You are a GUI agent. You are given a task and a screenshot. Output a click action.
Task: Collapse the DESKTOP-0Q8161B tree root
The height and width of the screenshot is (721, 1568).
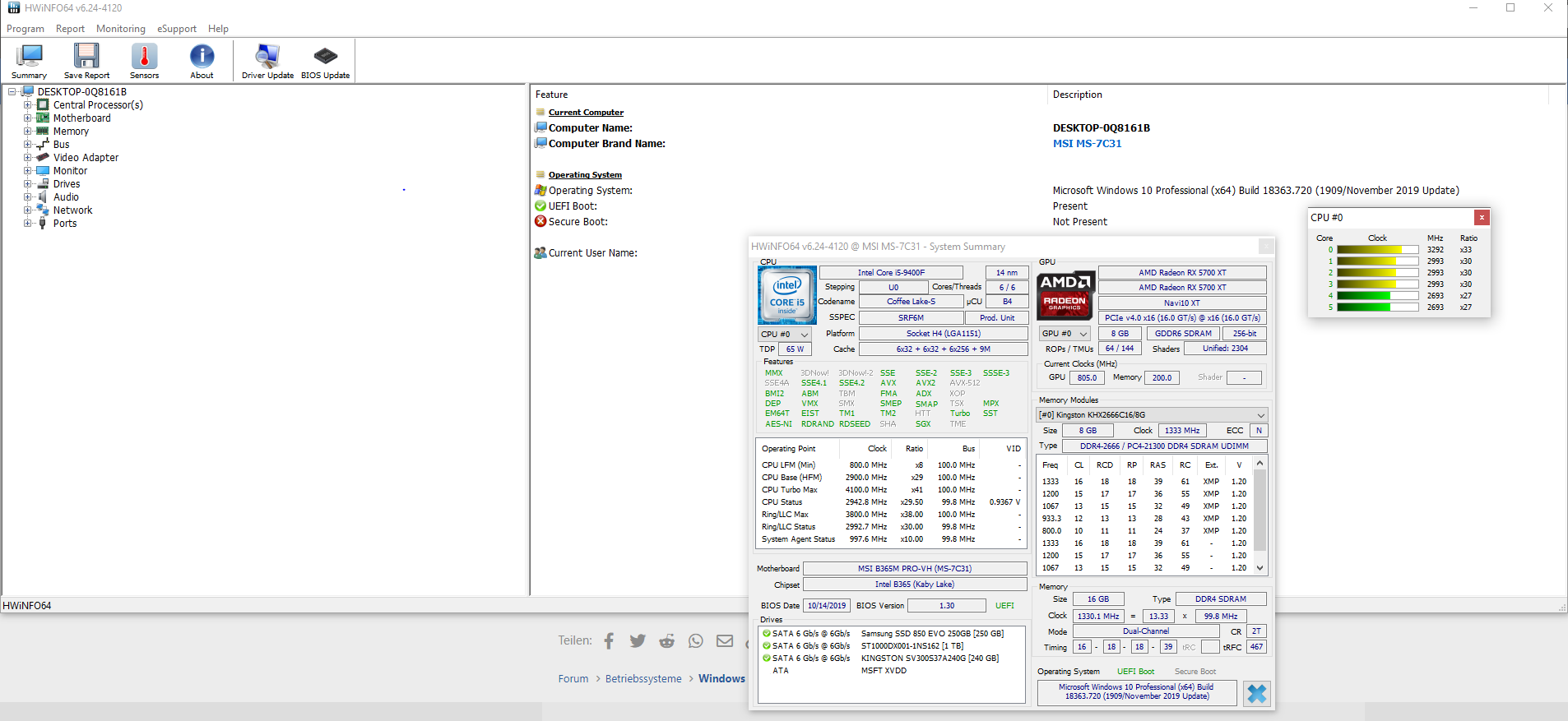(12, 92)
